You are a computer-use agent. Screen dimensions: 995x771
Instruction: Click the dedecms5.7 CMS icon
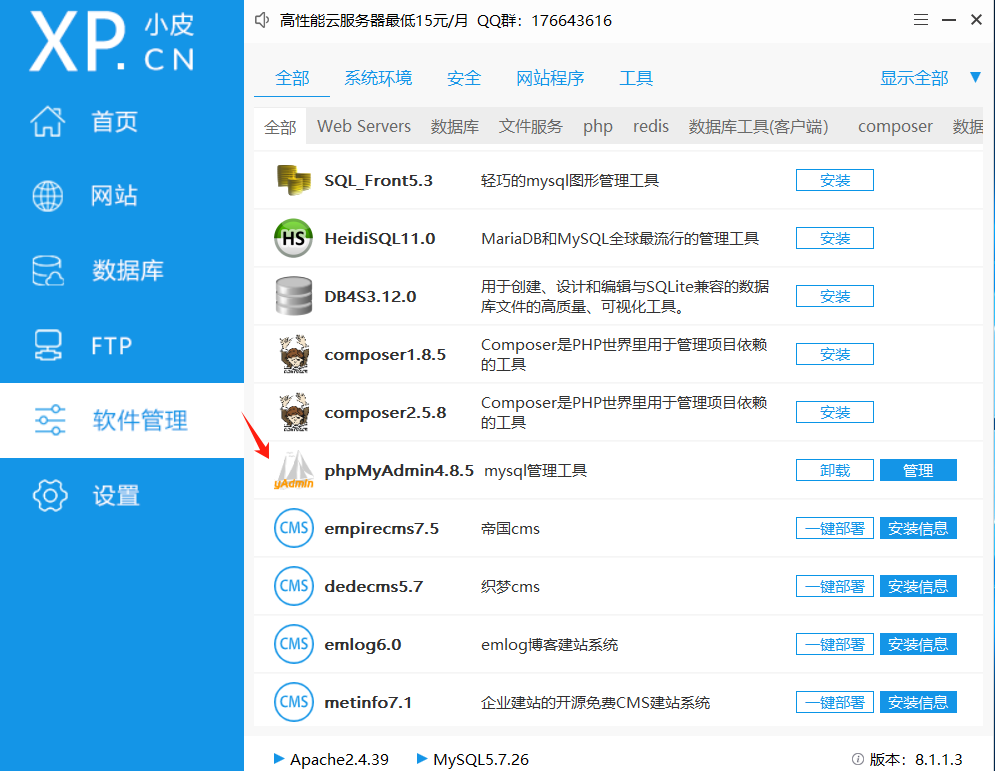tap(294, 586)
